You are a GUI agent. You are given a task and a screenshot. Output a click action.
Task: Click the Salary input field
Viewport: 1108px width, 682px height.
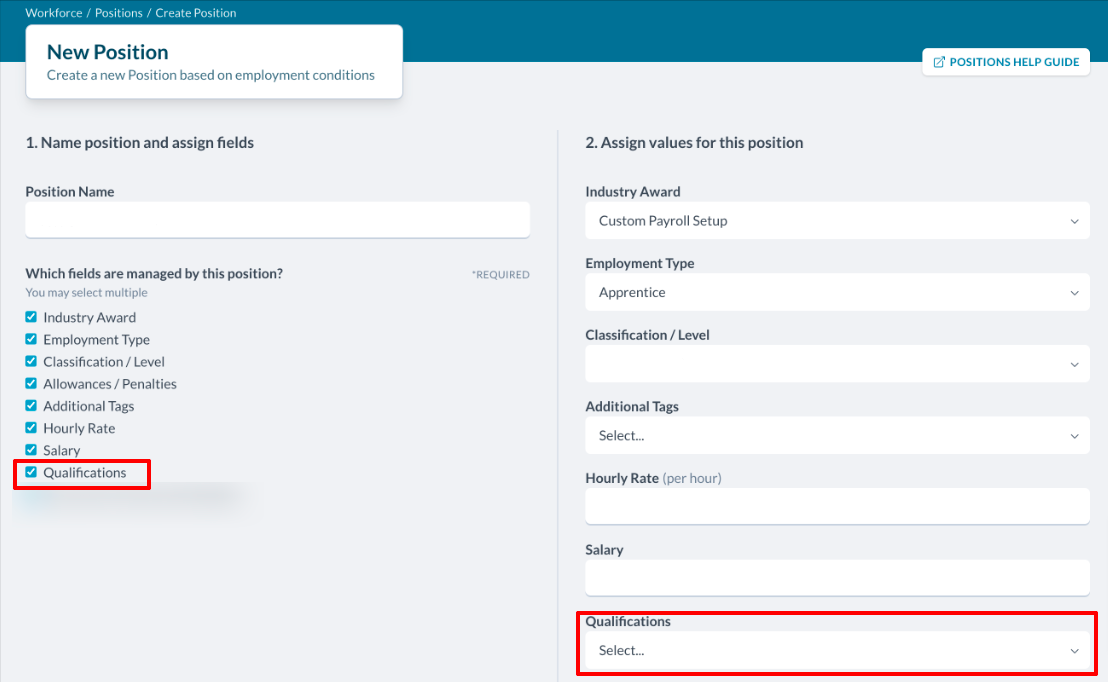(837, 578)
